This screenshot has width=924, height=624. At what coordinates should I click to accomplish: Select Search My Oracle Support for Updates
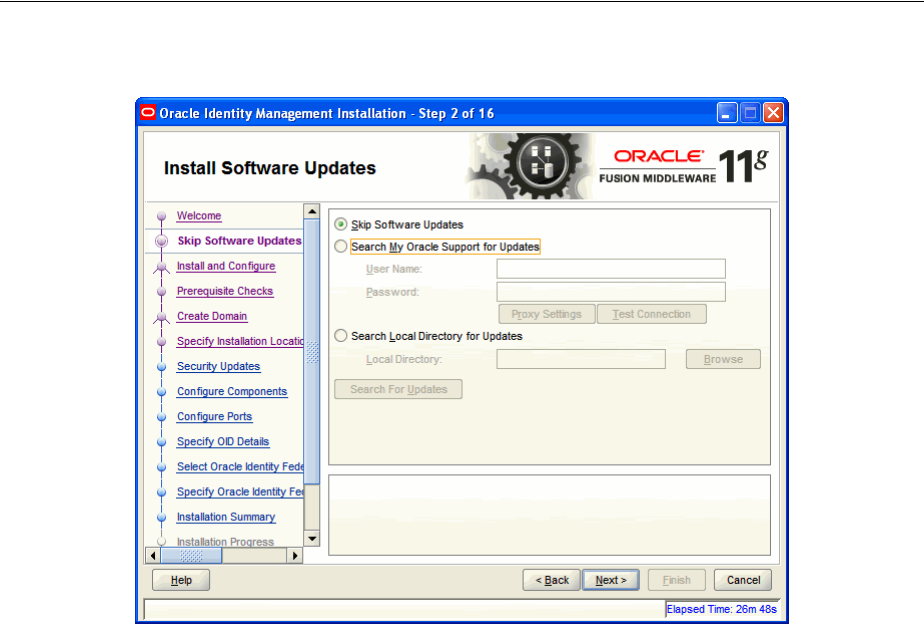pos(341,246)
